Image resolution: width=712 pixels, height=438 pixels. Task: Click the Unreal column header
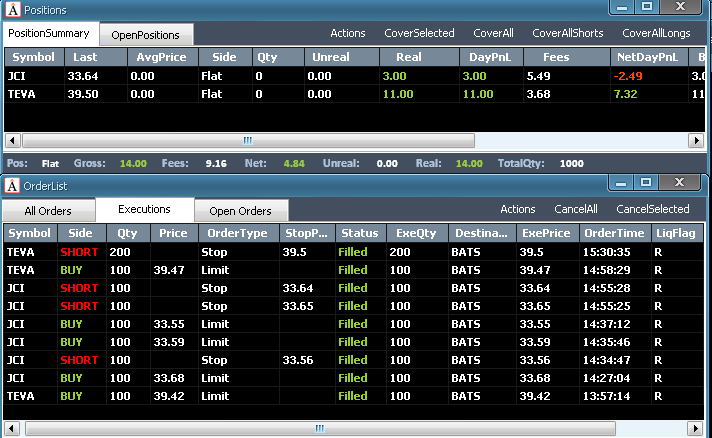coord(341,57)
